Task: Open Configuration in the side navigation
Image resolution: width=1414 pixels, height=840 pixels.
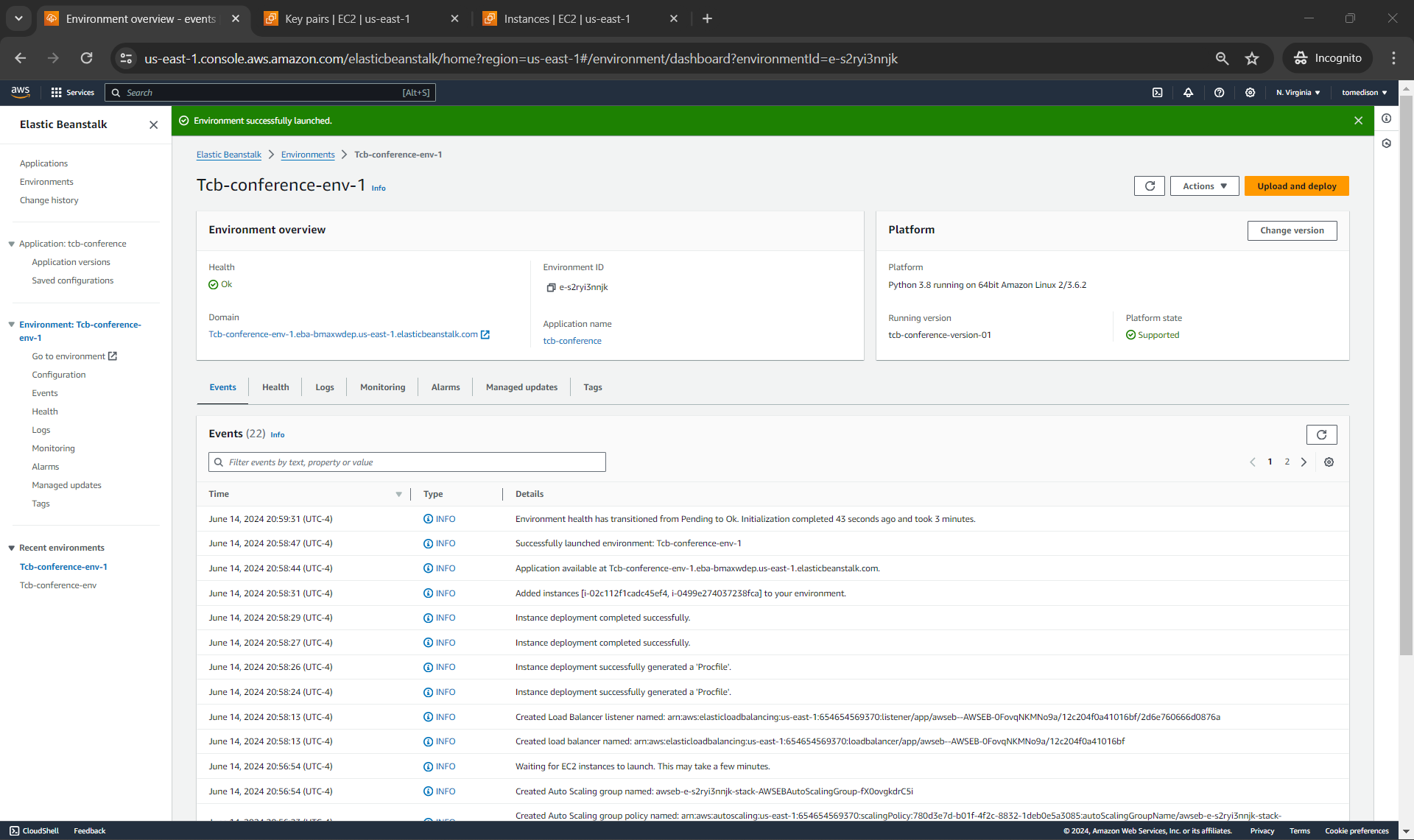Action: point(59,375)
